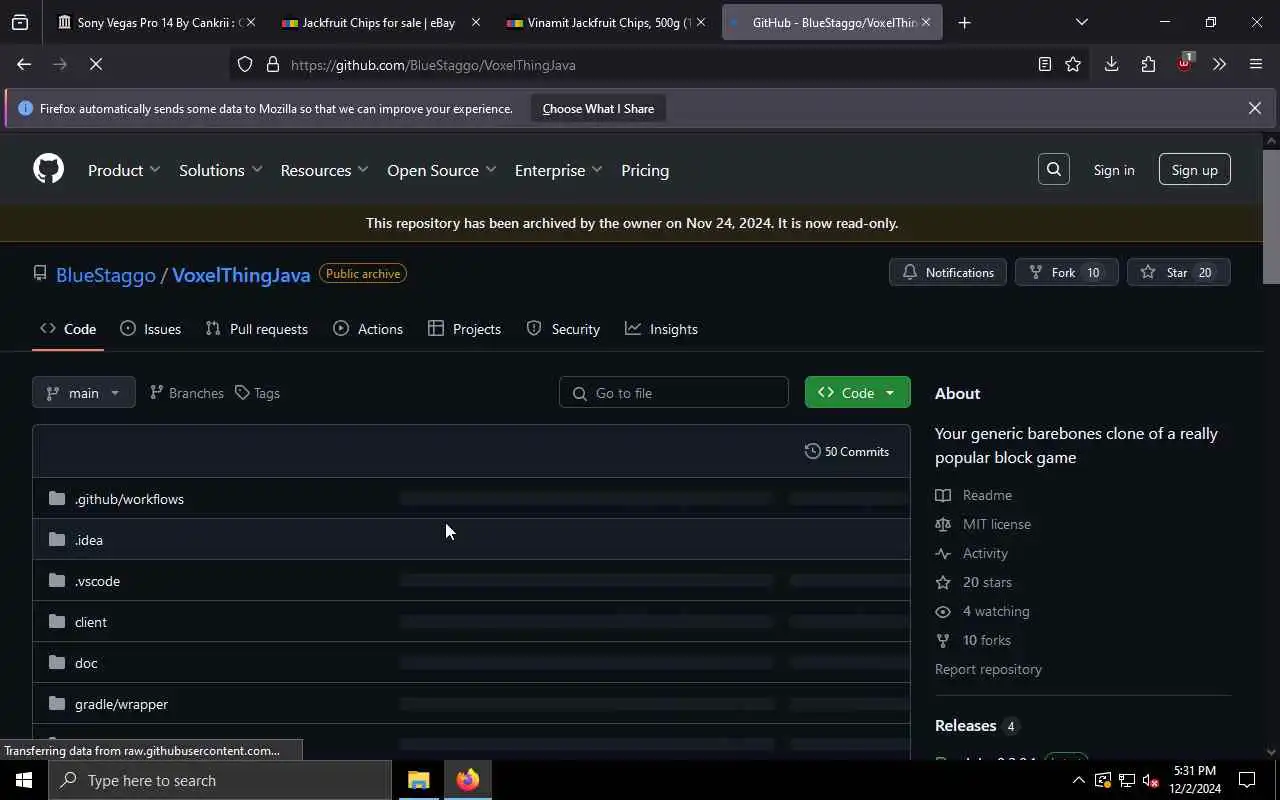
Task: List all tabs dropdown arrow
Action: click(x=1081, y=22)
